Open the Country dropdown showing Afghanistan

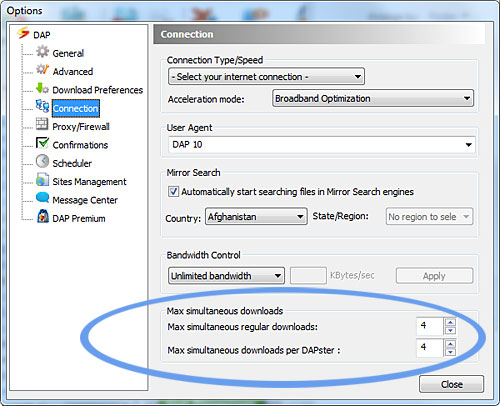(256, 217)
